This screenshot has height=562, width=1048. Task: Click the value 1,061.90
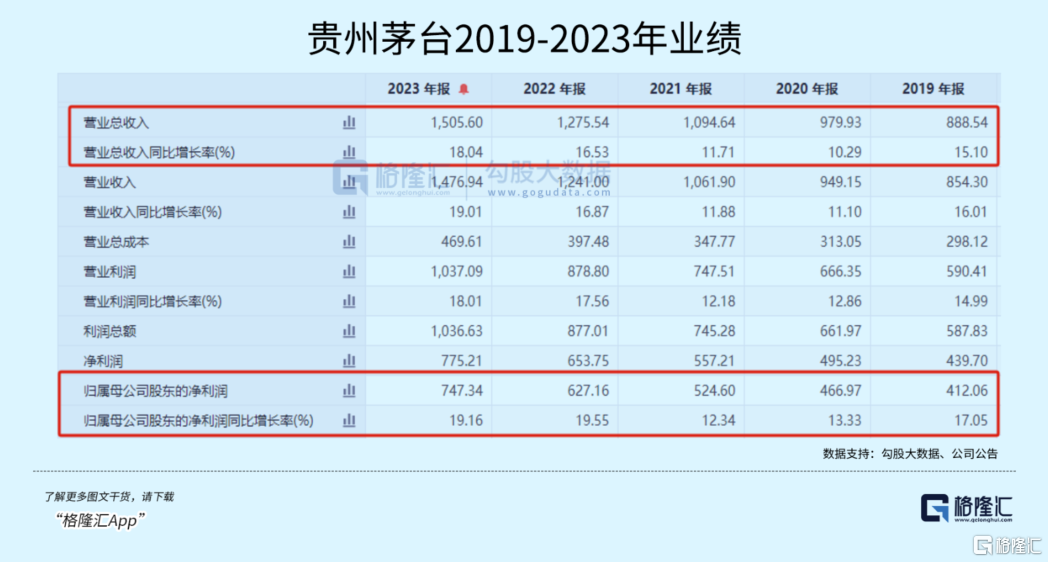click(709, 182)
